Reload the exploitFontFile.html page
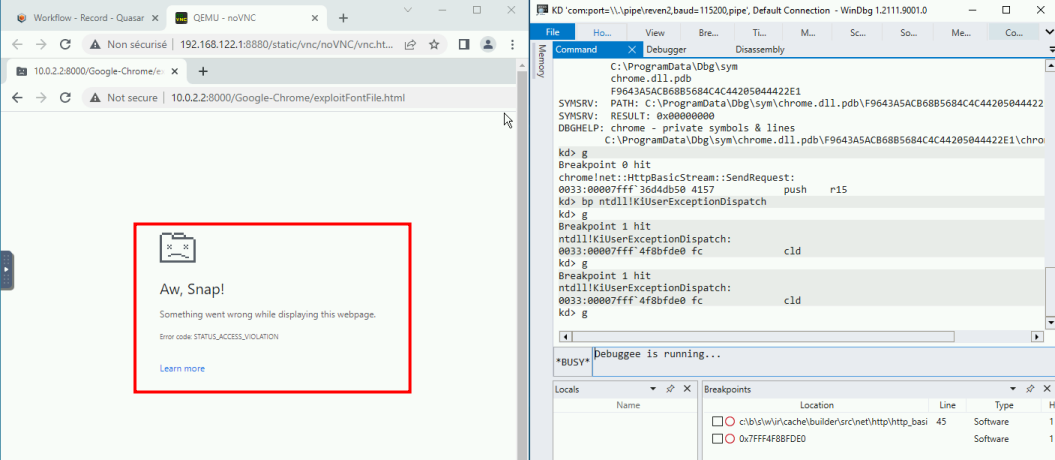 pos(65,98)
